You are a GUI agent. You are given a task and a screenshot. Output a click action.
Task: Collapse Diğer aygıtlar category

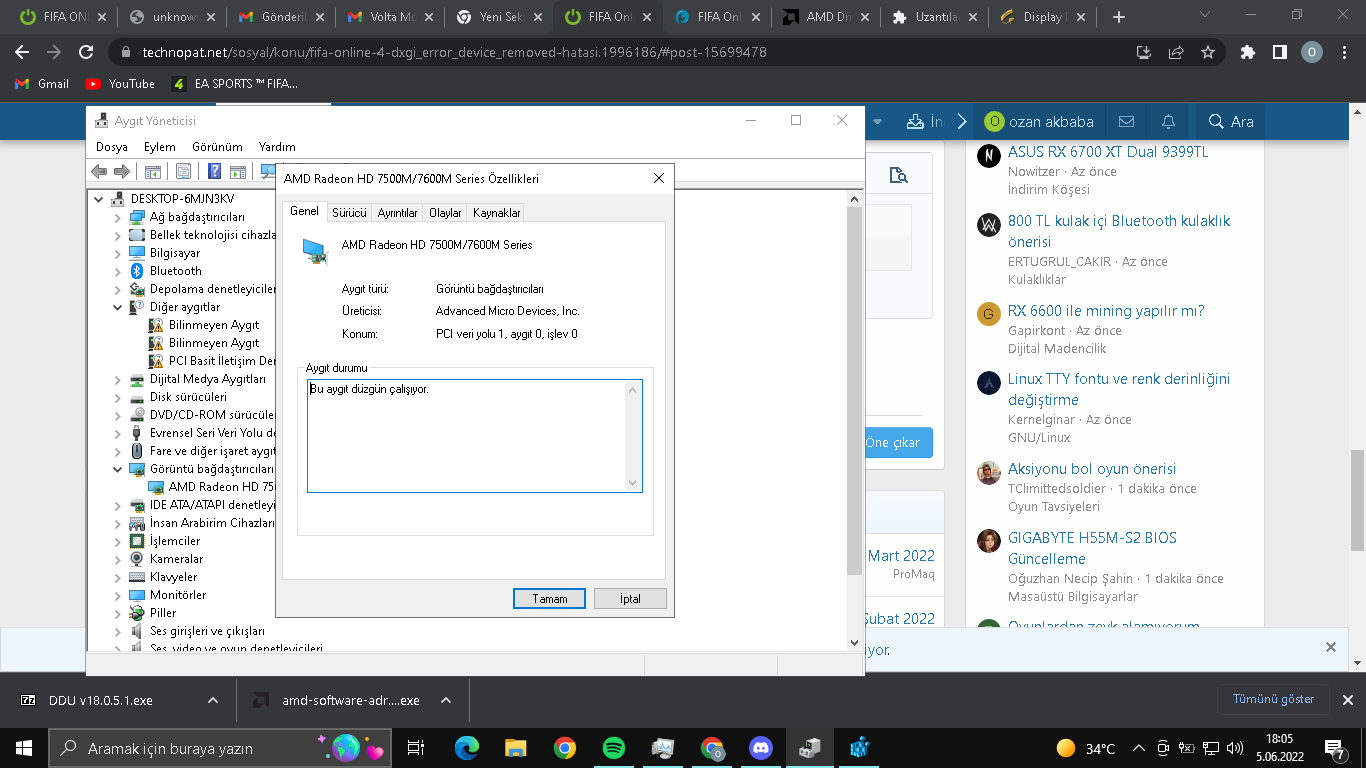point(118,307)
